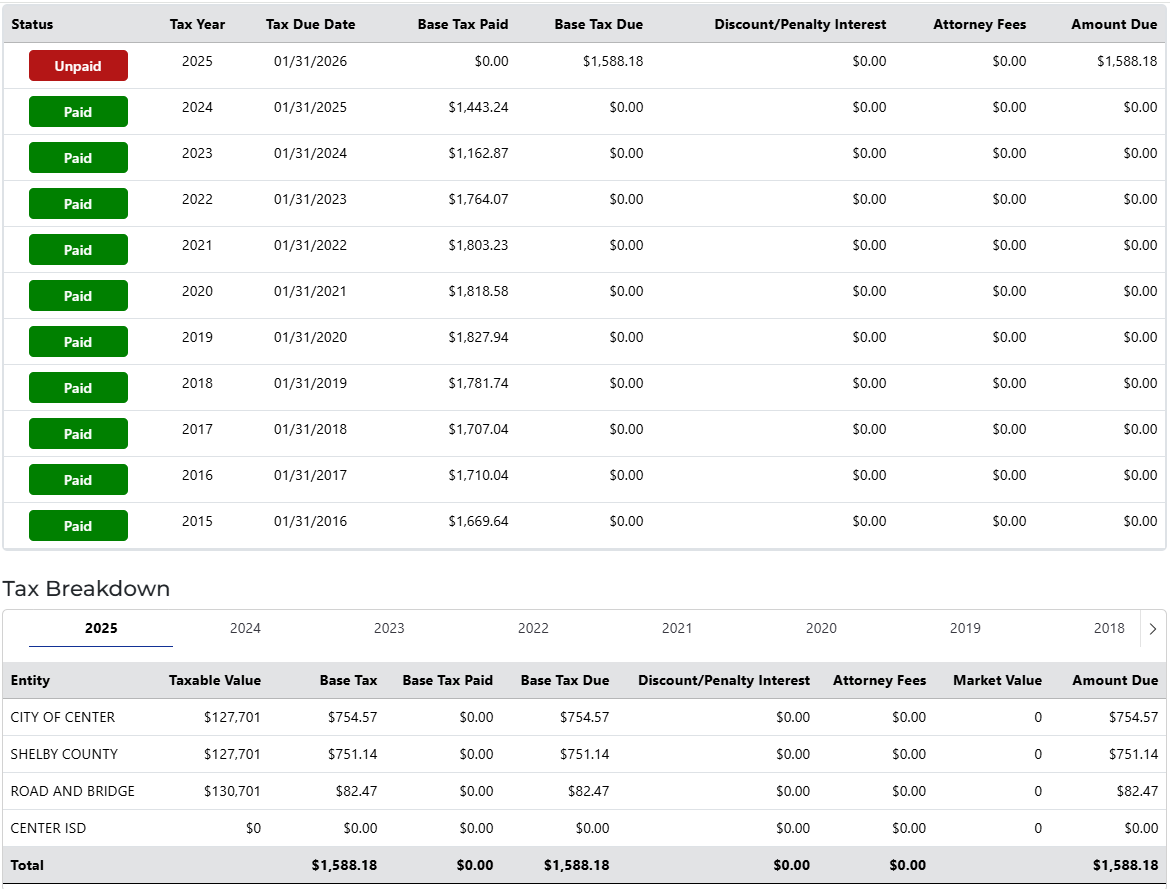The height and width of the screenshot is (889, 1170).
Task: Click the Paid button for tax year 2024
Action: (x=78, y=112)
